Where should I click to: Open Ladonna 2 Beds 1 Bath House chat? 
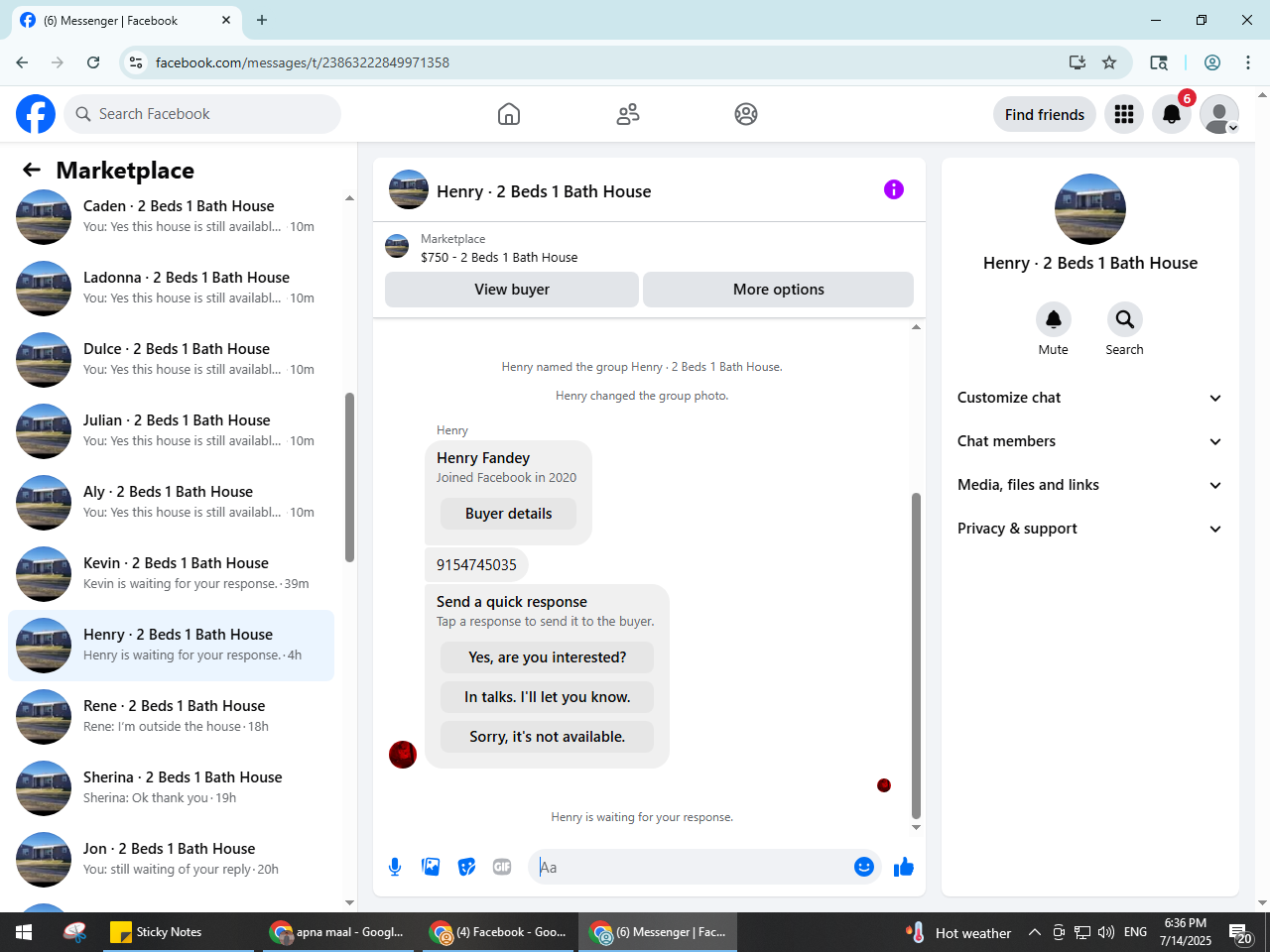click(x=171, y=288)
